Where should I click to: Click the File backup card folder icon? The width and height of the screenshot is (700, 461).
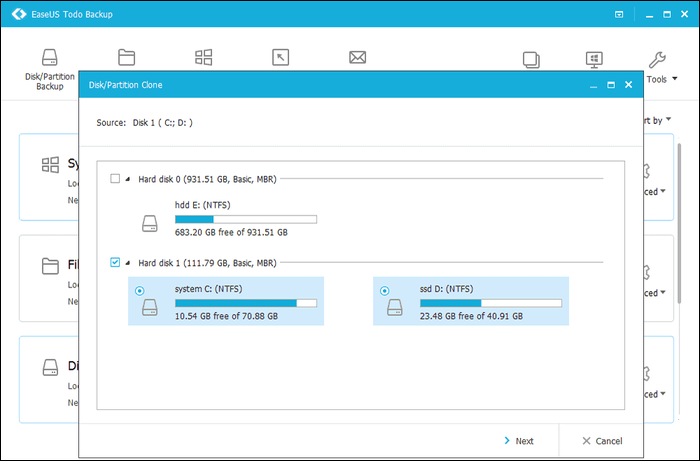(50, 266)
